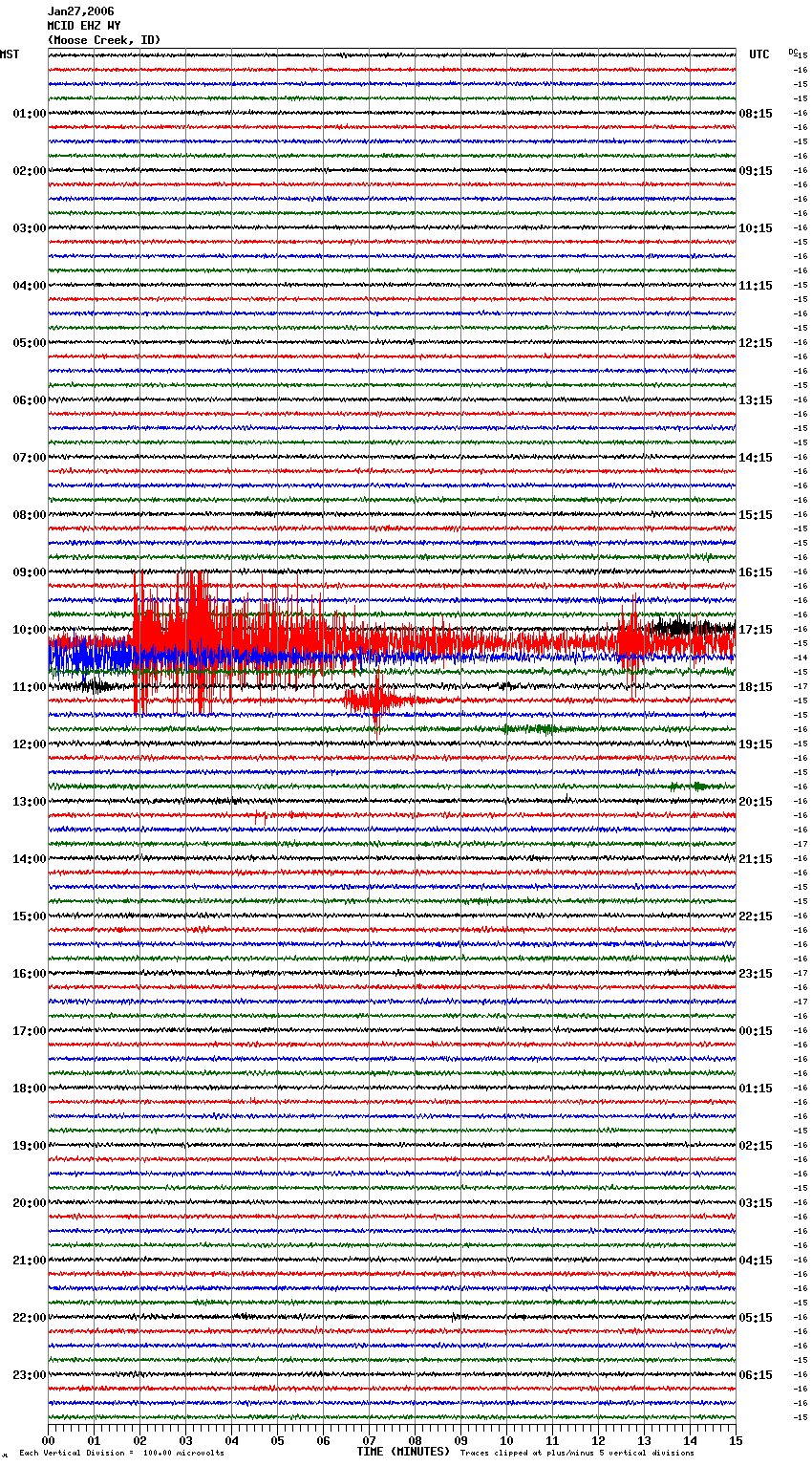Viewport: 812px width, 1466px height.
Task: Select the 02:00 MST time label
Action: coord(30,171)
